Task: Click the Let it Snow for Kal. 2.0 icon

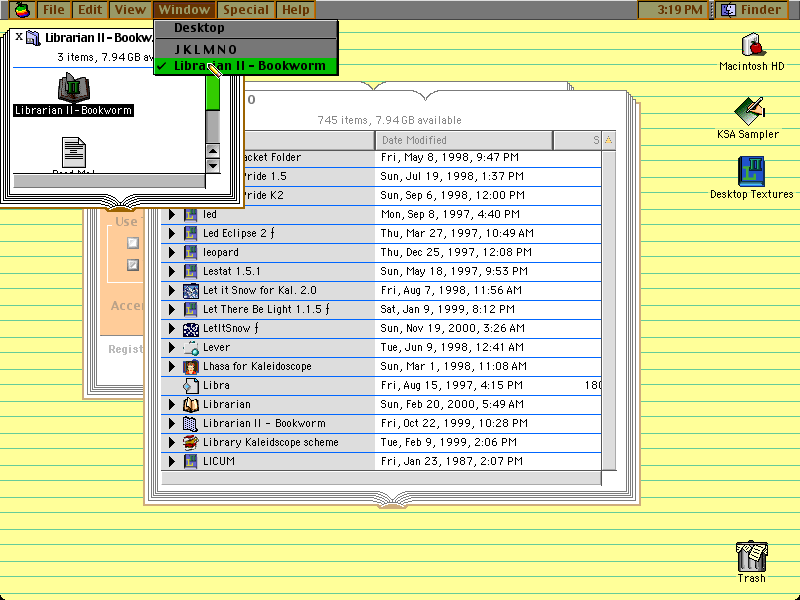Action: tap(190, 290)
